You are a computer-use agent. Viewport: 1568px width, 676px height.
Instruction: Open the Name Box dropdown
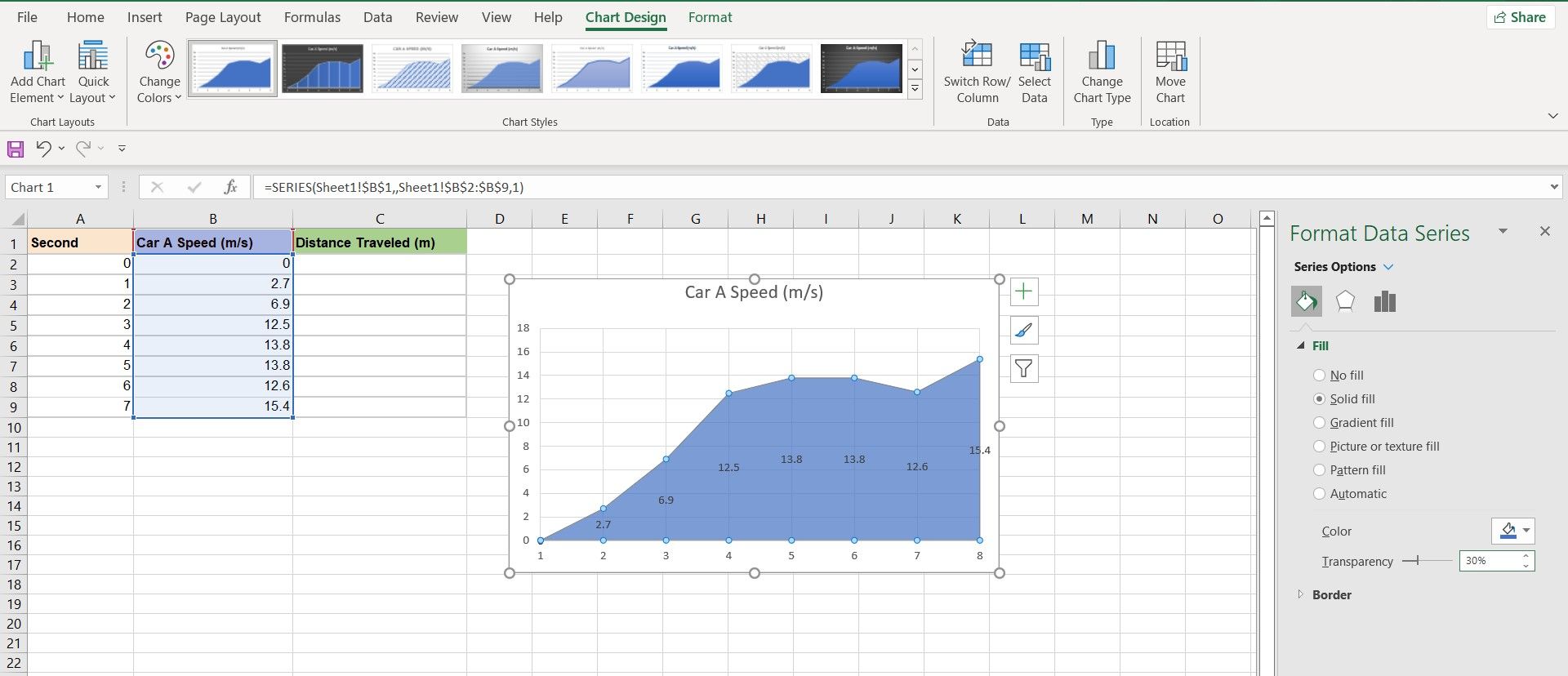click(x=98, y=187)
